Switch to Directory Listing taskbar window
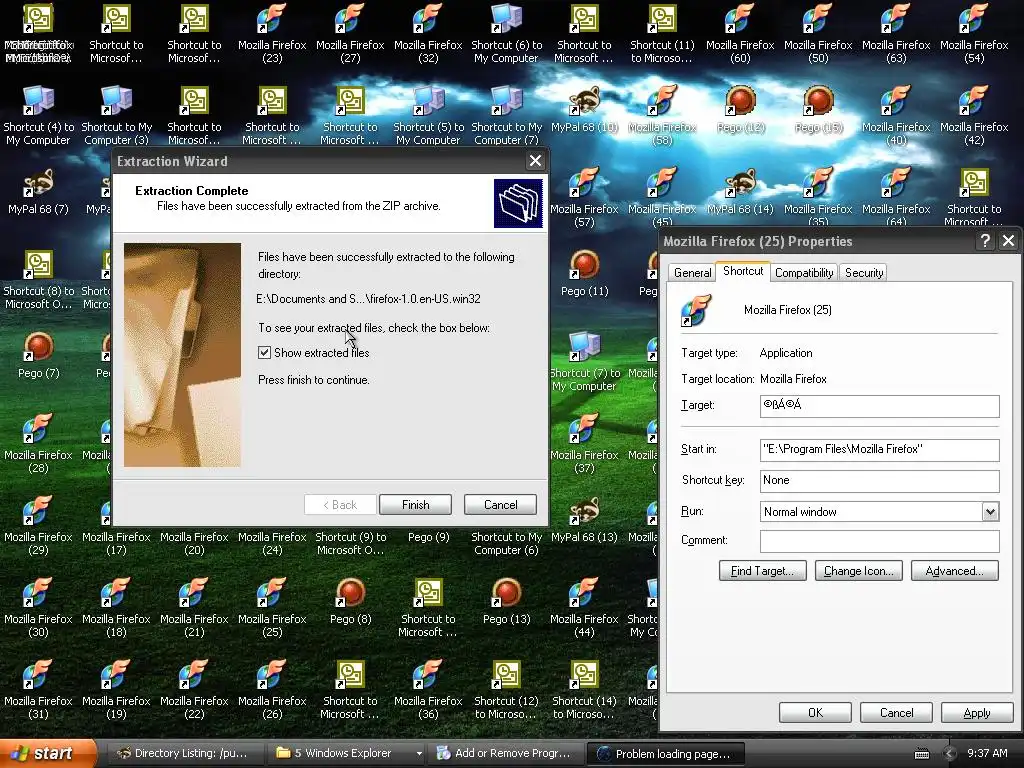The height and width of the screenshot is (768, 1024). 184,754
